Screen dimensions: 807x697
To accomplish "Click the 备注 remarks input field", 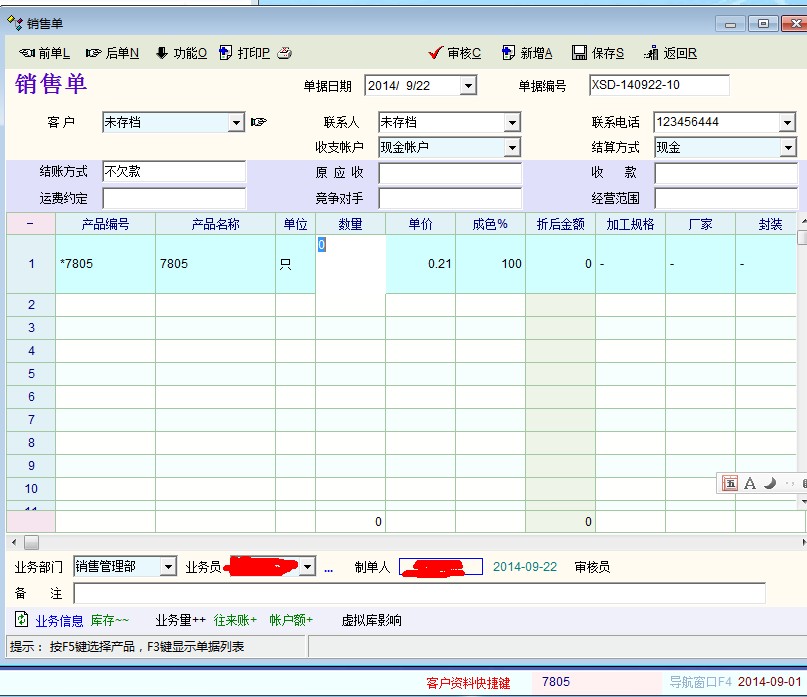I will tap(419, 594).
